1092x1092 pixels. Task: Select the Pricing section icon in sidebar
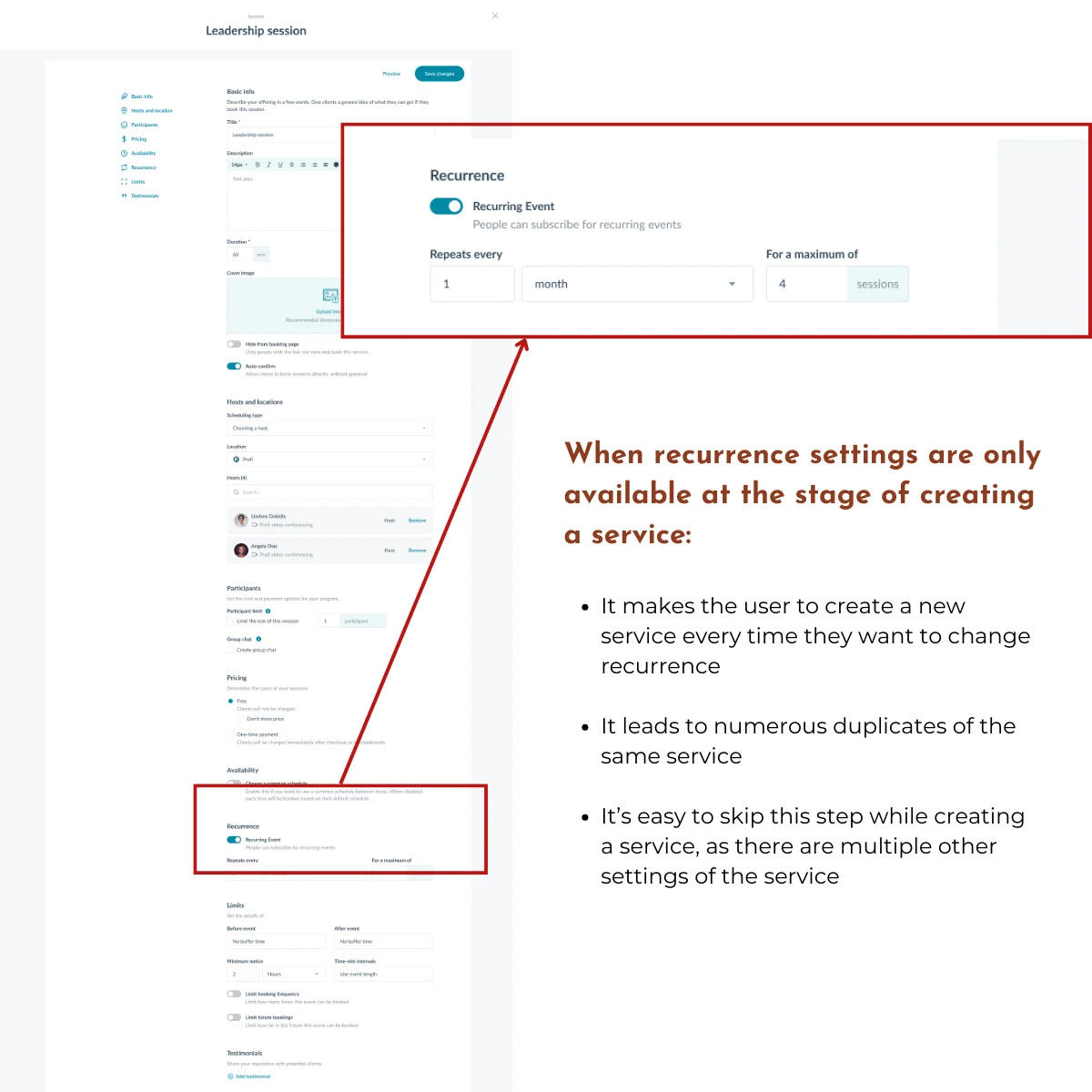tap(125, 138)
